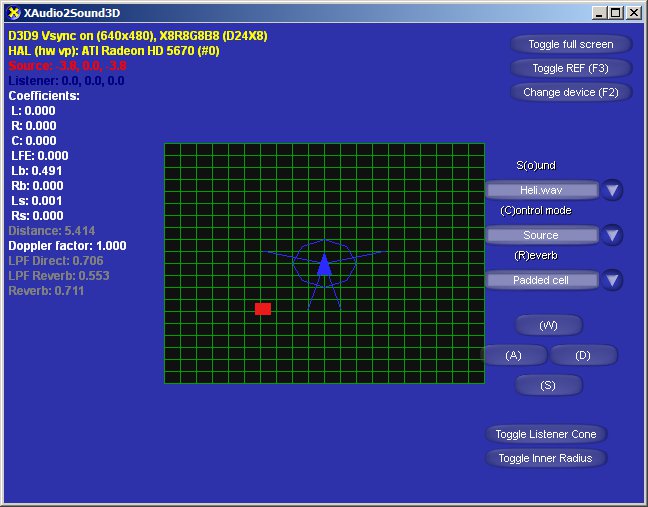
Task: Click the blue listener arrow on grid
Action: (324, 265)
